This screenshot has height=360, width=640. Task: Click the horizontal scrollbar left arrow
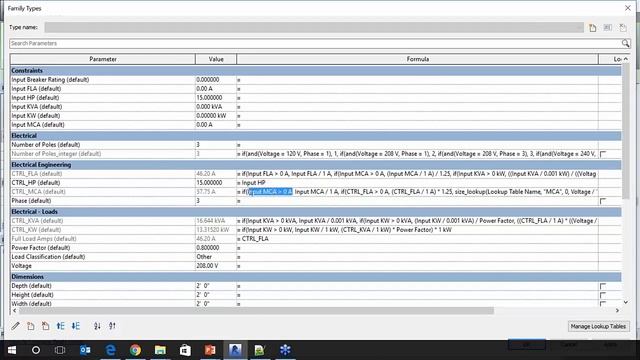(x=15, y=311)
